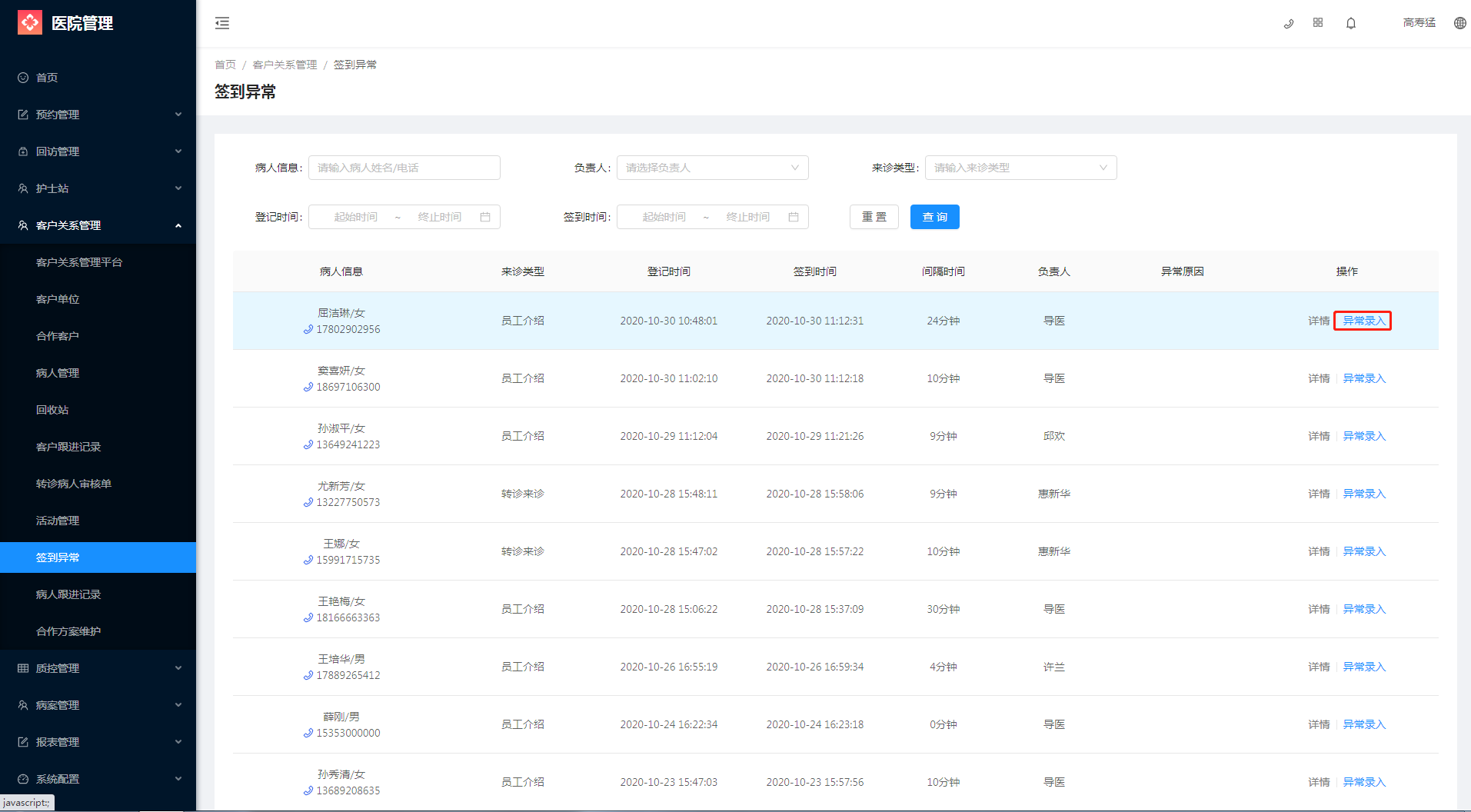Open the 负责人 selection dropdown

click(712, 168)
